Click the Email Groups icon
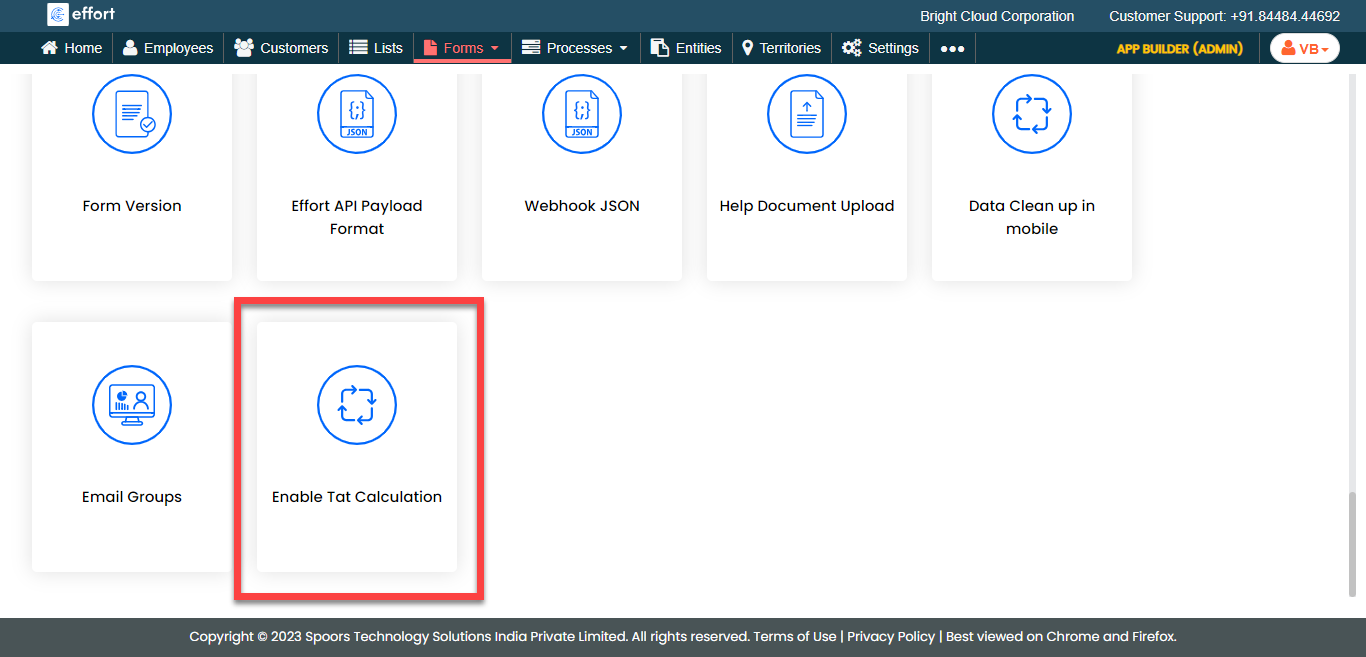This screenshot has width=1366, height=657. [132, 405]
